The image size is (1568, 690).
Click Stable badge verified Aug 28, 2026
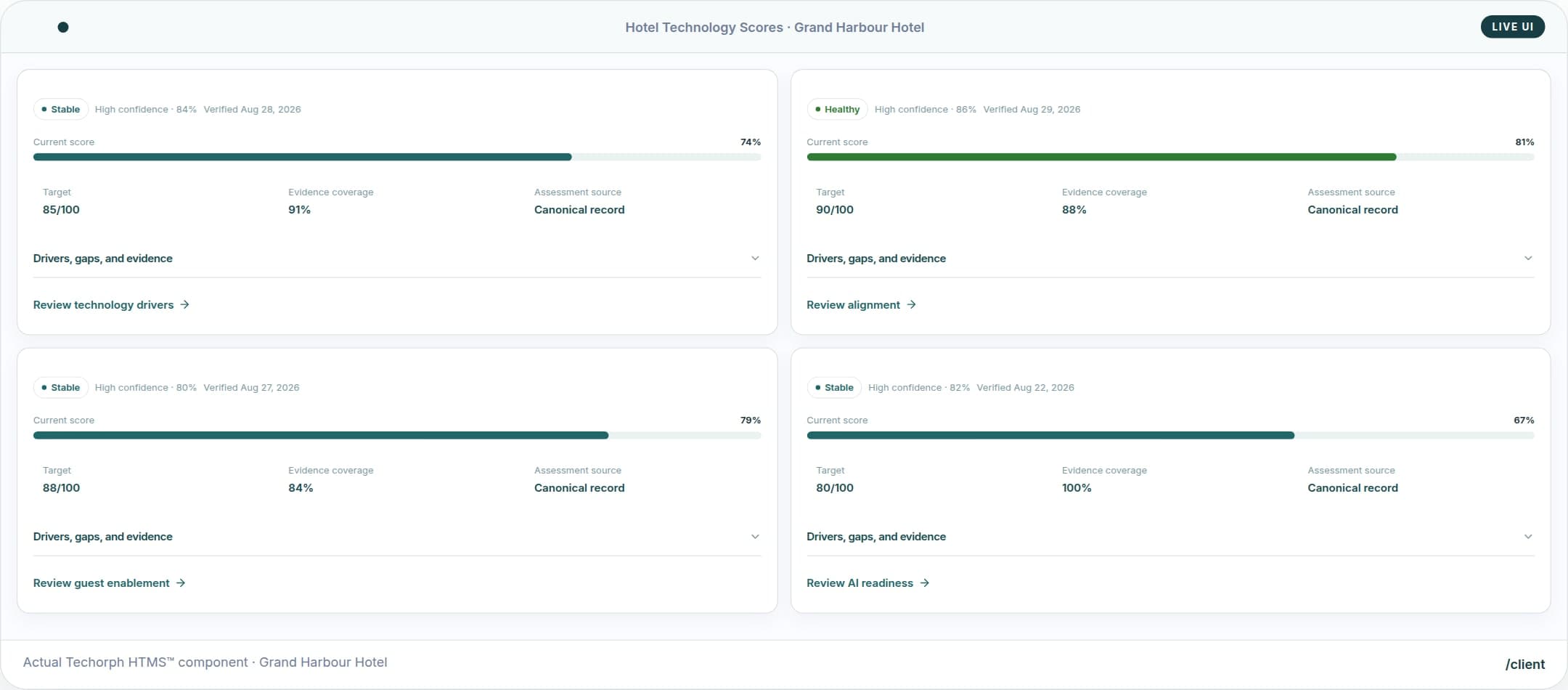[x=61, y=110]
